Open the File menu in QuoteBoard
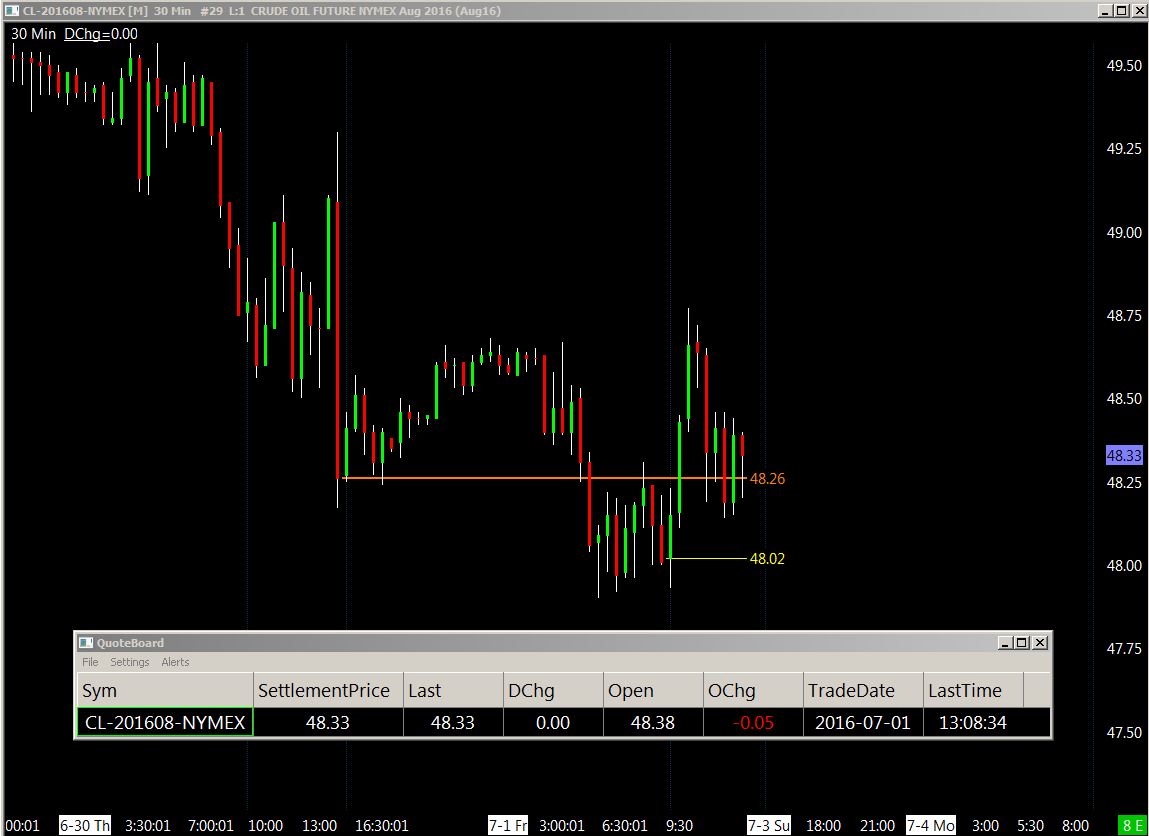Image resolution: width=1149 pixels, height=836 pixels. coord(90,662)
